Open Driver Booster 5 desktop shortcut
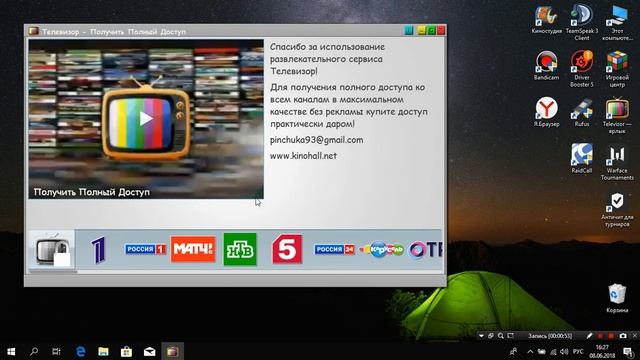640x360 pixels. [582, 69]
